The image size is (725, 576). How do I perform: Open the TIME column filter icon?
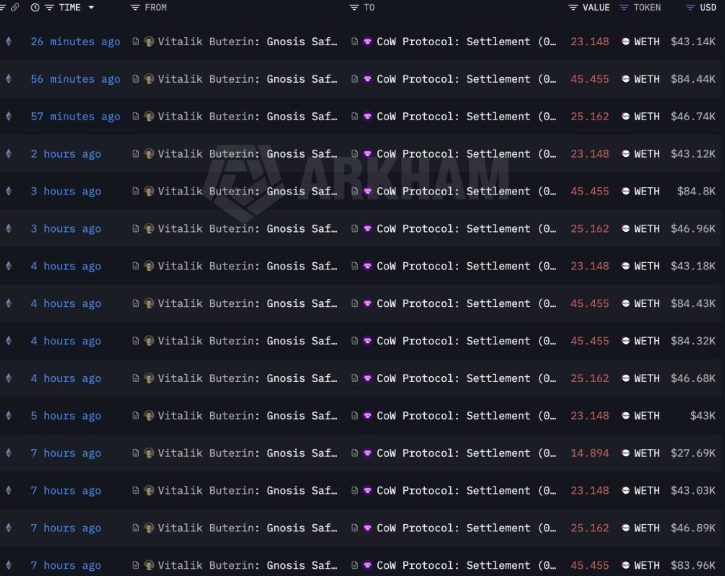coord(49,7)
